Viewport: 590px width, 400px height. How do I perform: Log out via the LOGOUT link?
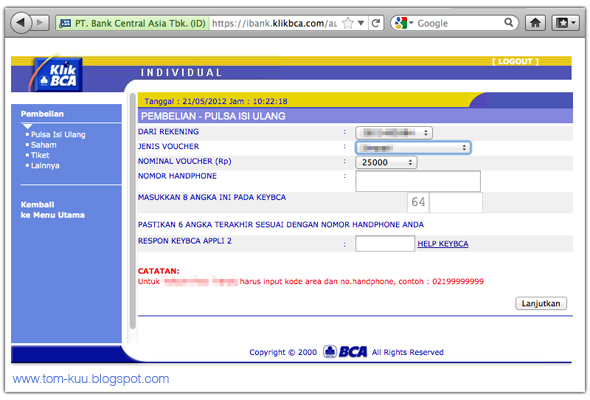coord(515,61)
